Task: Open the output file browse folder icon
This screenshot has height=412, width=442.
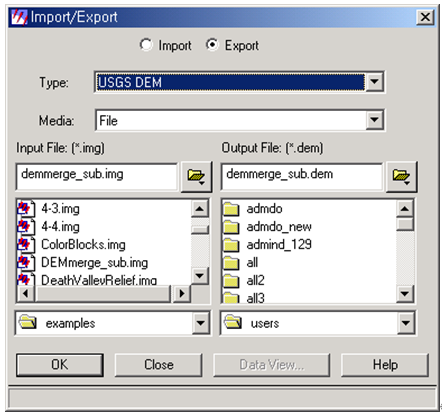Action: pyautogui.click(x=401, y=177)
